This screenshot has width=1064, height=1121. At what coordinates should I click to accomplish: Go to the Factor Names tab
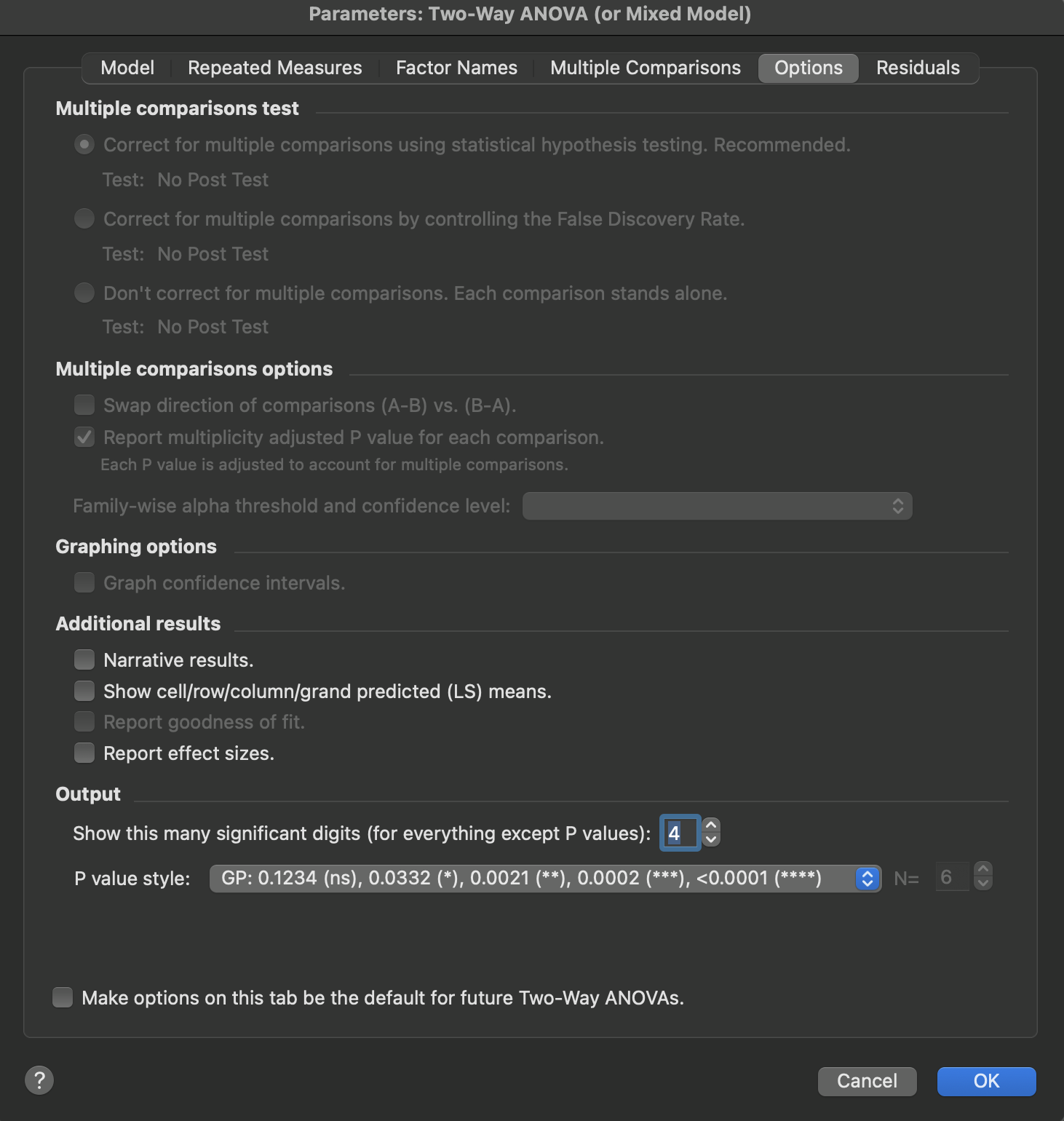click(x=456, y=68)
